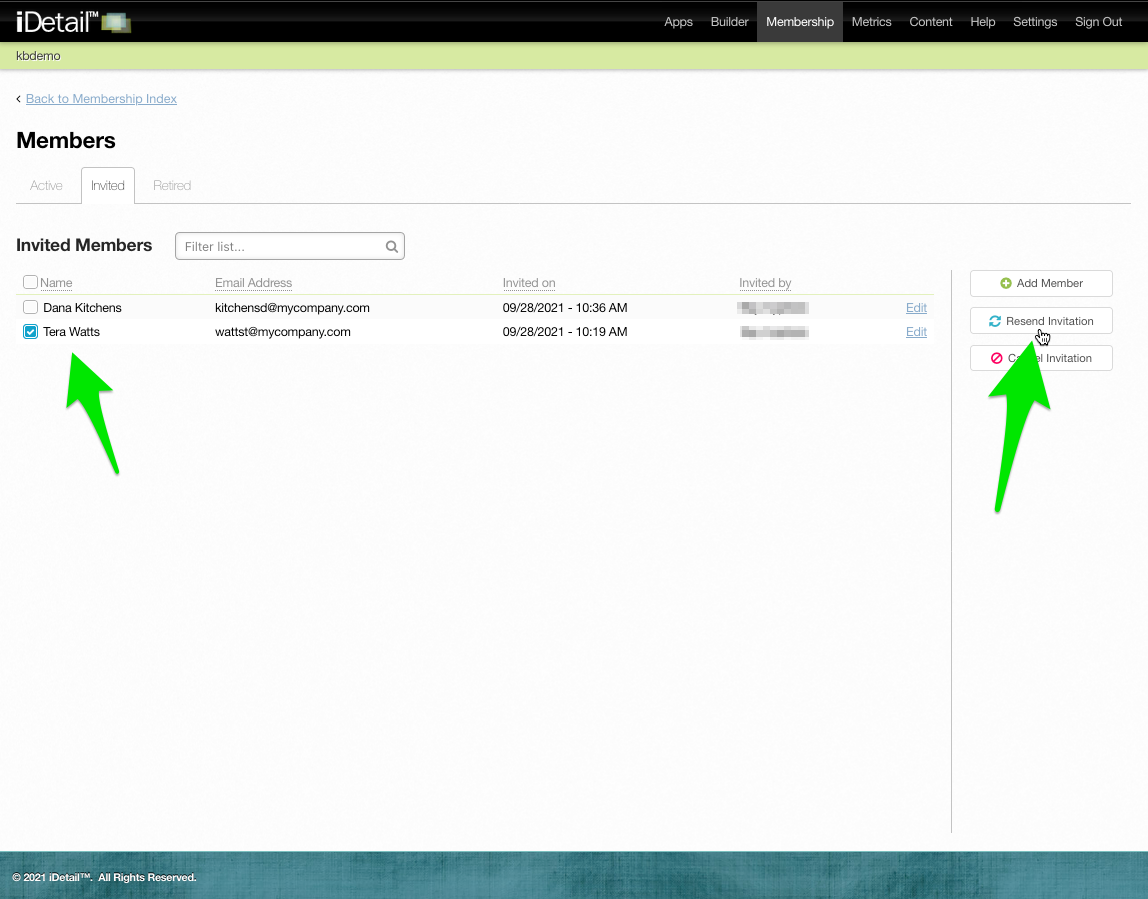
Task: Click the name Tera Watts
Action: pos(71,332)
